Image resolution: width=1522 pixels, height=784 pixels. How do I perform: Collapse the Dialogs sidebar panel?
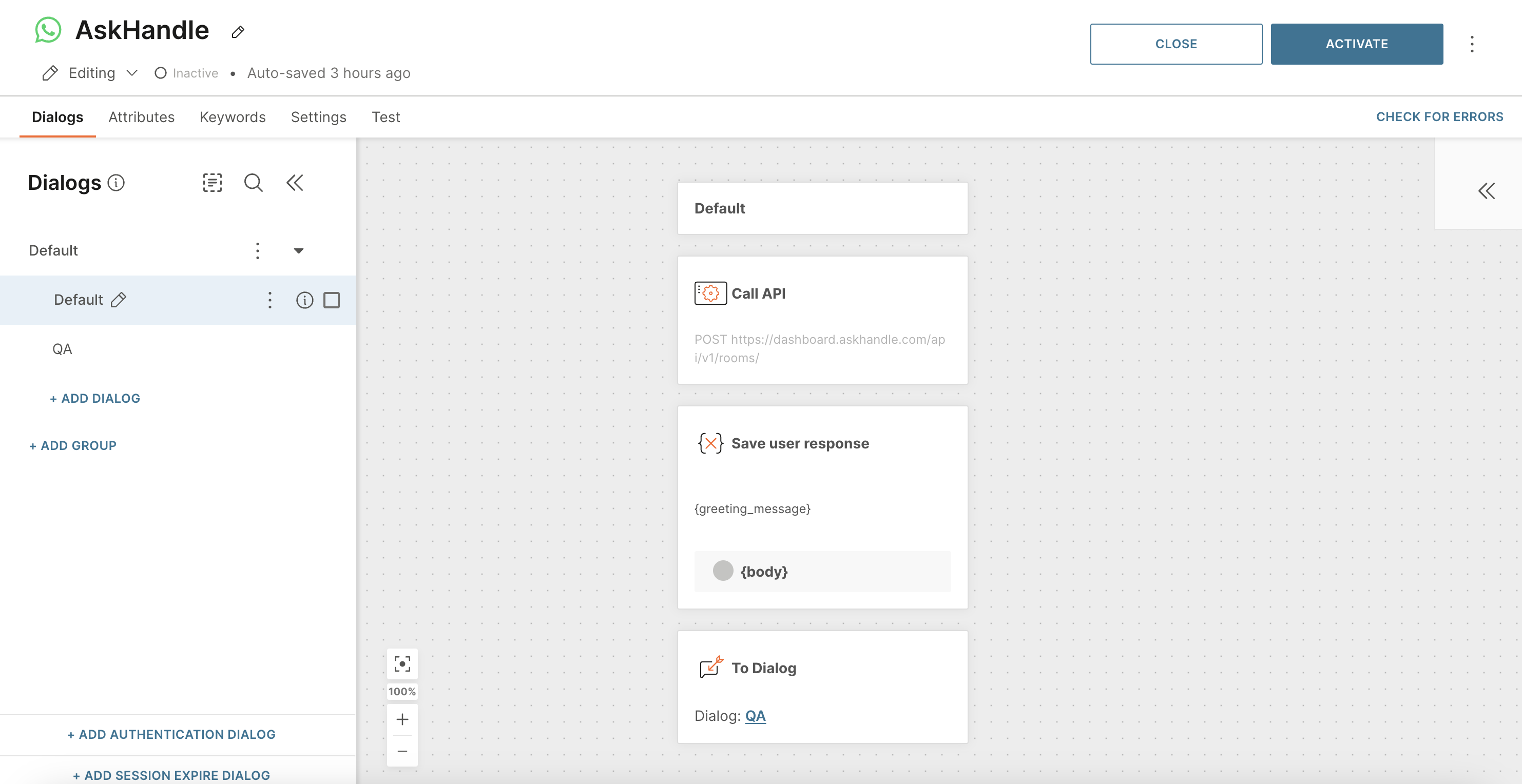click(x=295, y=183)
